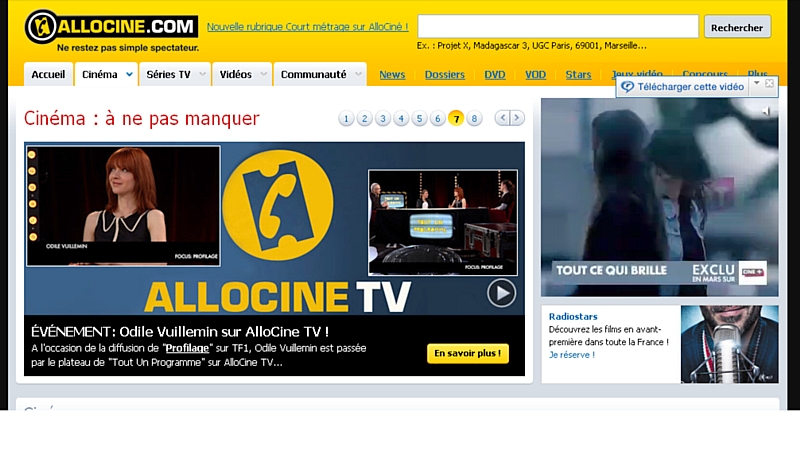
Task: Click the Ciné+ logo in the video ad
Action: pos(753,272)
